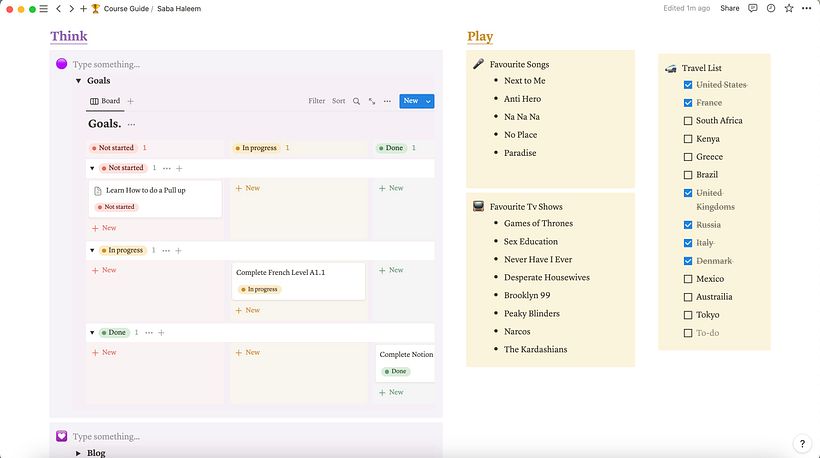The width and height of the screenshot is (820, 458).
Task: Open the Sort option
Action: (338, 101)
